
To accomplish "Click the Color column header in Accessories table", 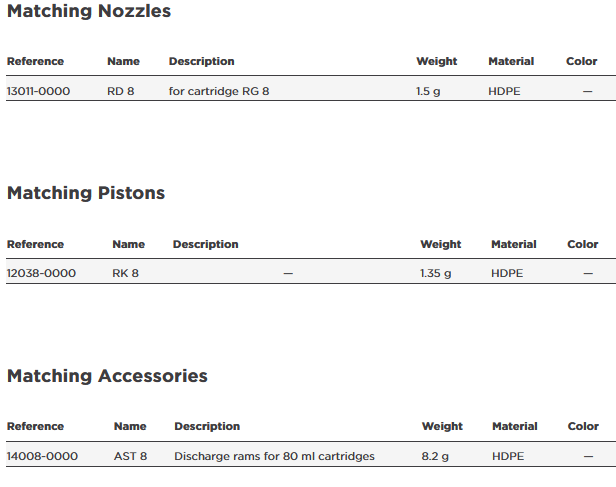I will (583, 426).
